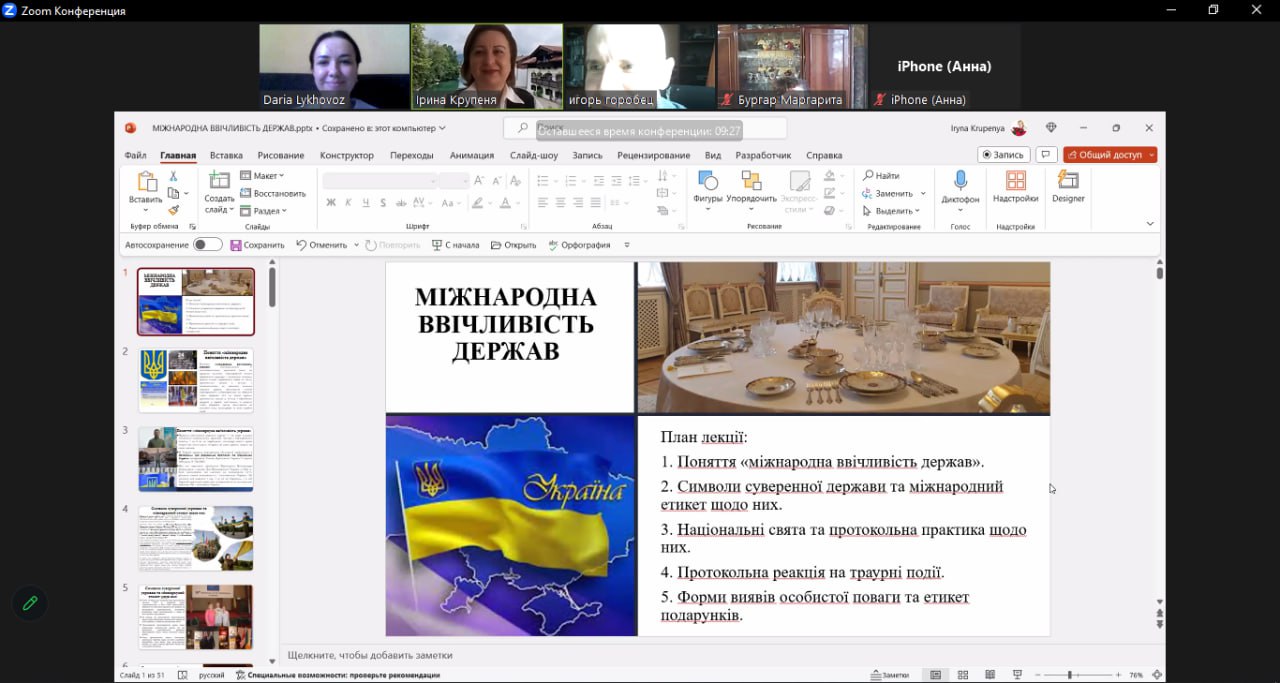This screenshot has width=1280, height=683.
Task: Open text highlight color tool
Action: (477, 203)
